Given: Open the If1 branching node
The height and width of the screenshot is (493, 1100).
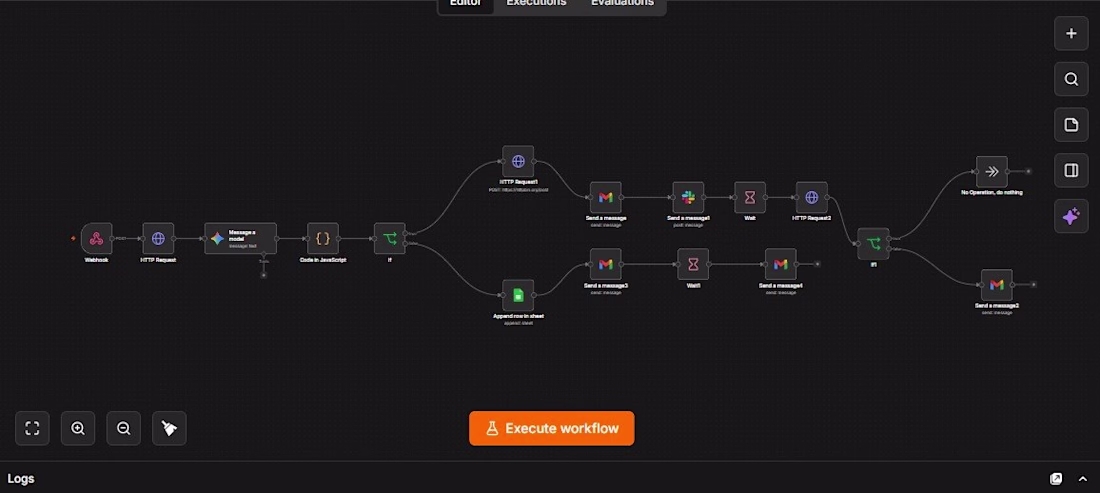Looking at the screenshot, I should coord(873,243).
